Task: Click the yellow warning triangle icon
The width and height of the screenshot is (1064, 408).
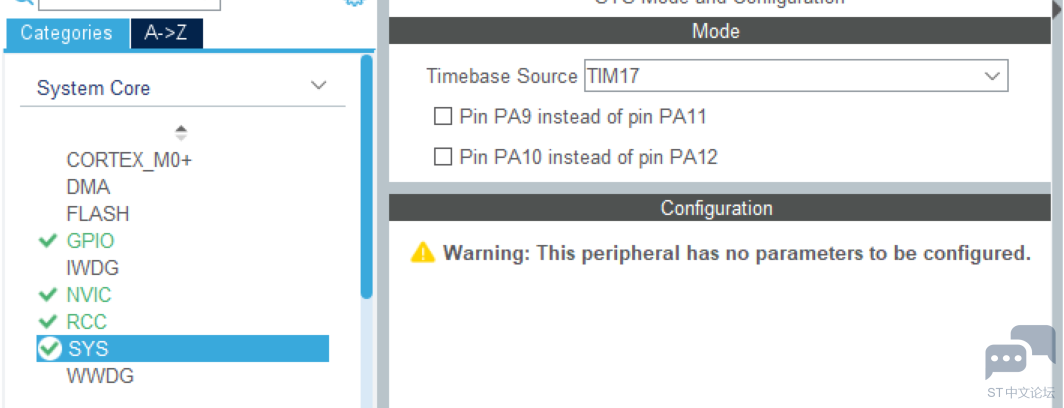Action: click(423, 253)
